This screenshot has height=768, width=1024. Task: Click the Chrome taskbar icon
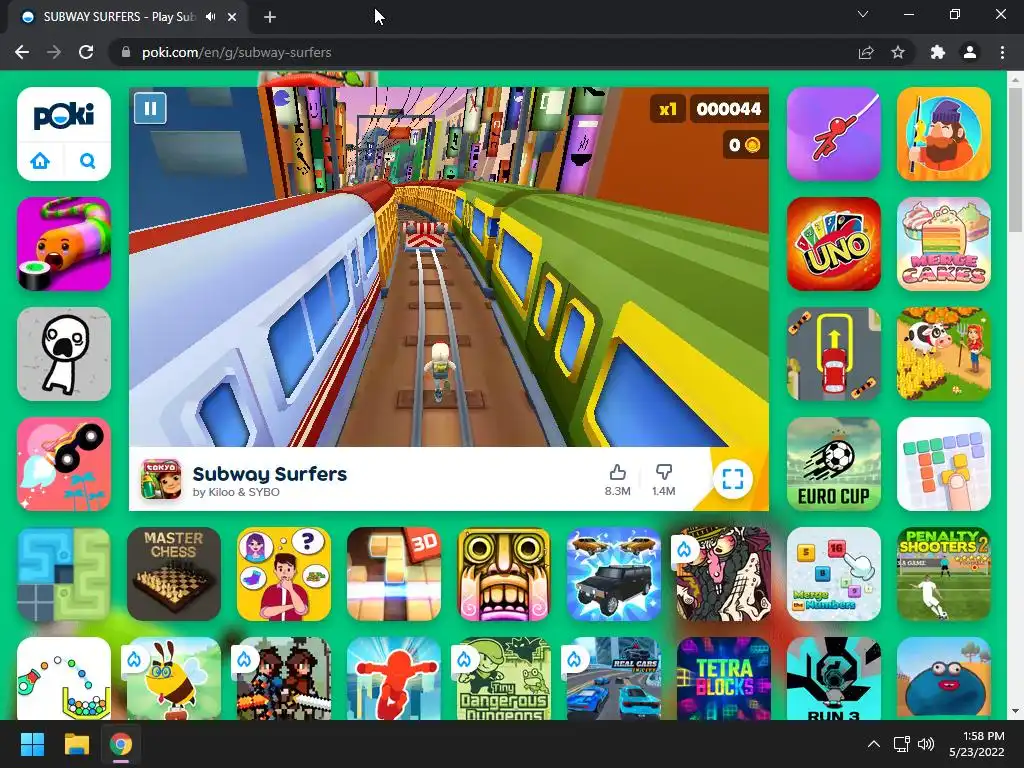click(x=121, y=744)
